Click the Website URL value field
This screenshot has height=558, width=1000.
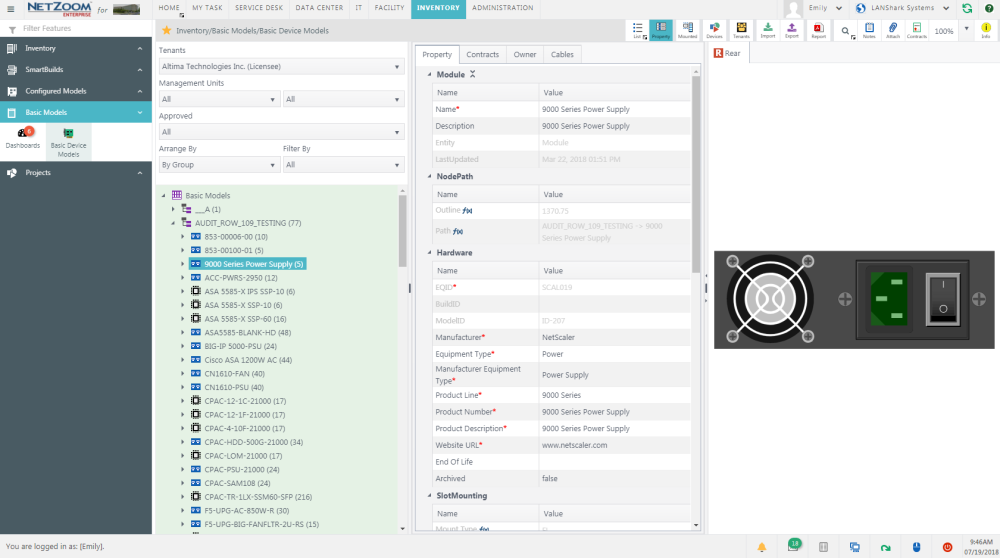click(614, 445)
